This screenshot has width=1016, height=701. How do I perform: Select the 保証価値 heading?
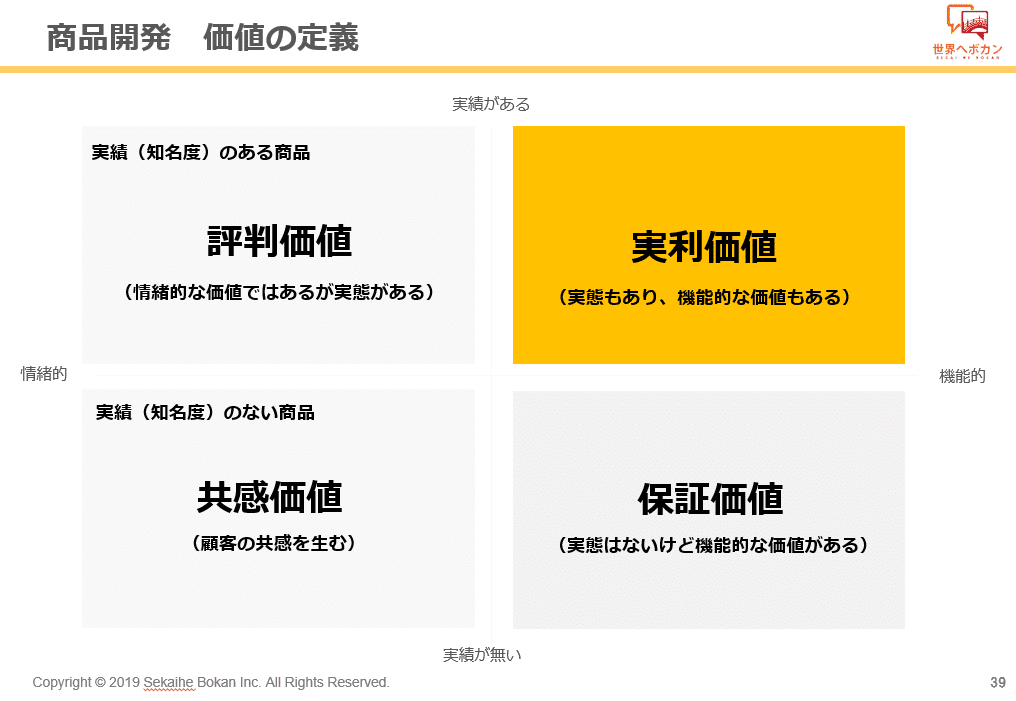coord(711,499)
